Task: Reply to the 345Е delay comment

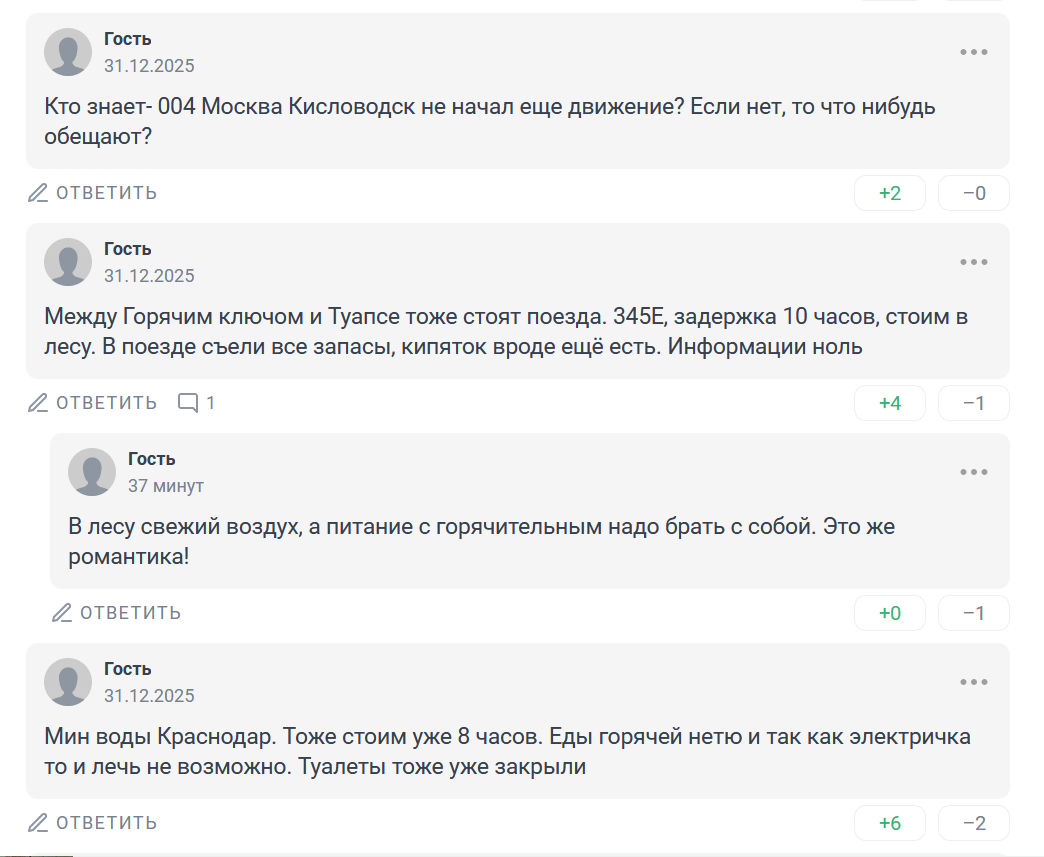Action: pos(93,403)
